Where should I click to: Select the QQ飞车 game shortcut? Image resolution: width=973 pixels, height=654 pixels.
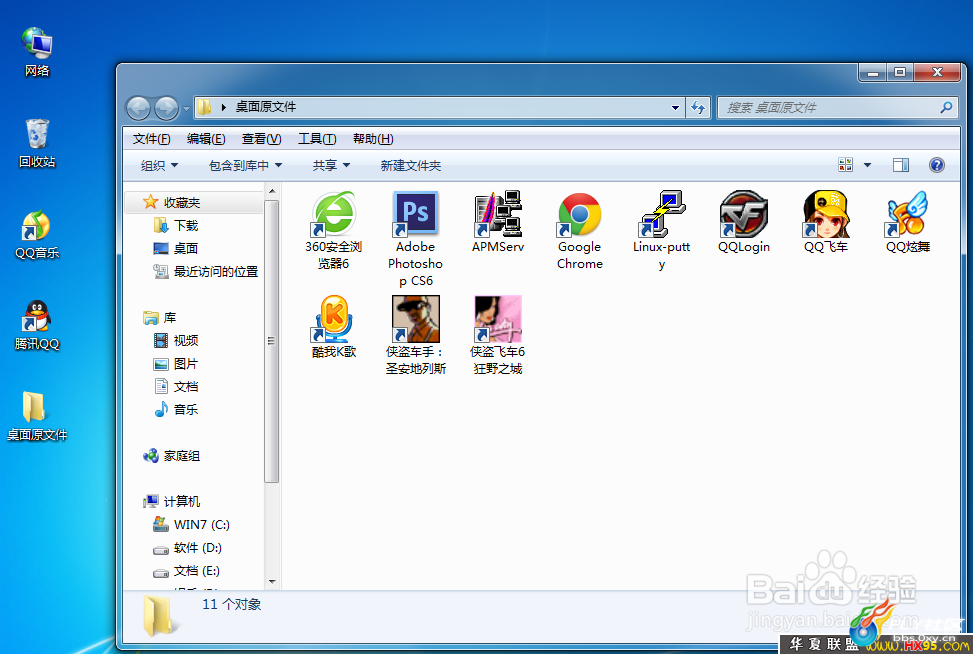pos(825,222)
